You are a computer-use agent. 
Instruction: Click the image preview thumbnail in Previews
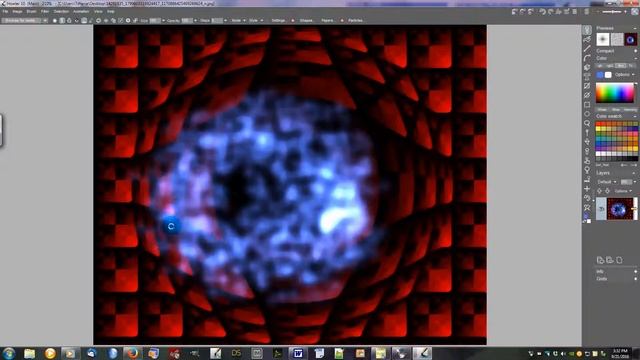pyautogui.click(x=631, y=39)
